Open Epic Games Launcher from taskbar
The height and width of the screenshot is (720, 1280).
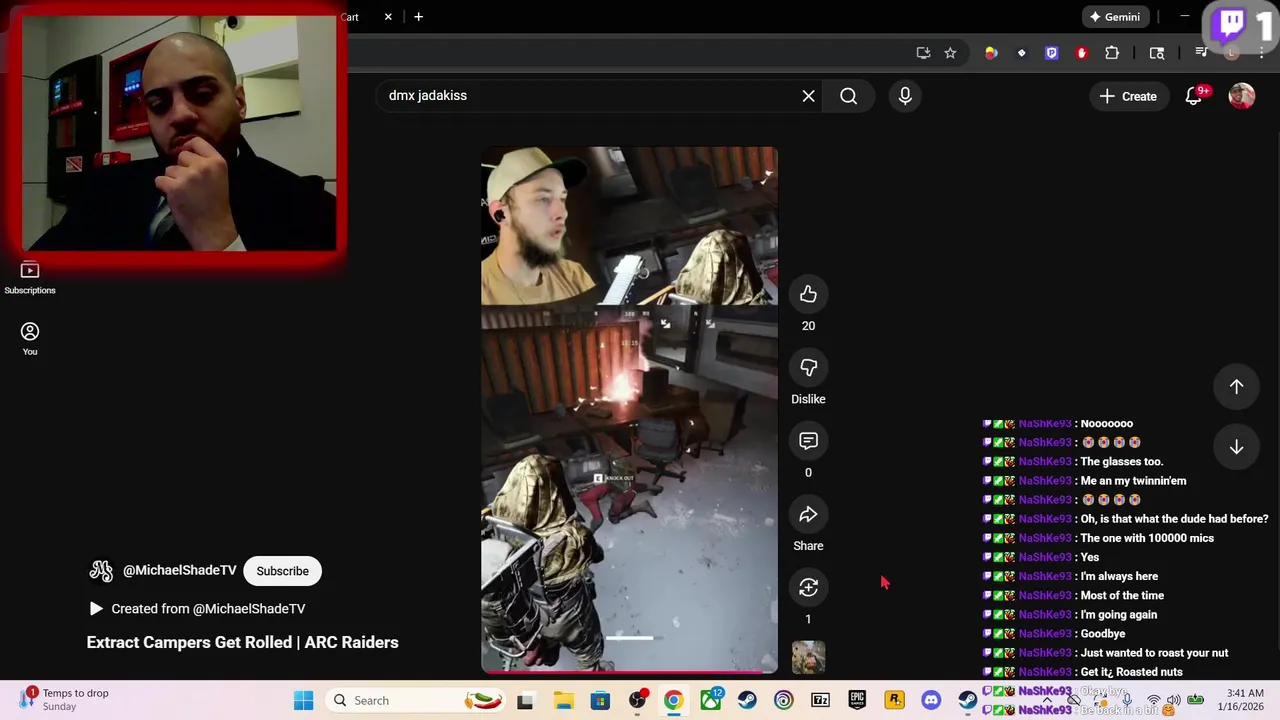(x=857, y=701)
